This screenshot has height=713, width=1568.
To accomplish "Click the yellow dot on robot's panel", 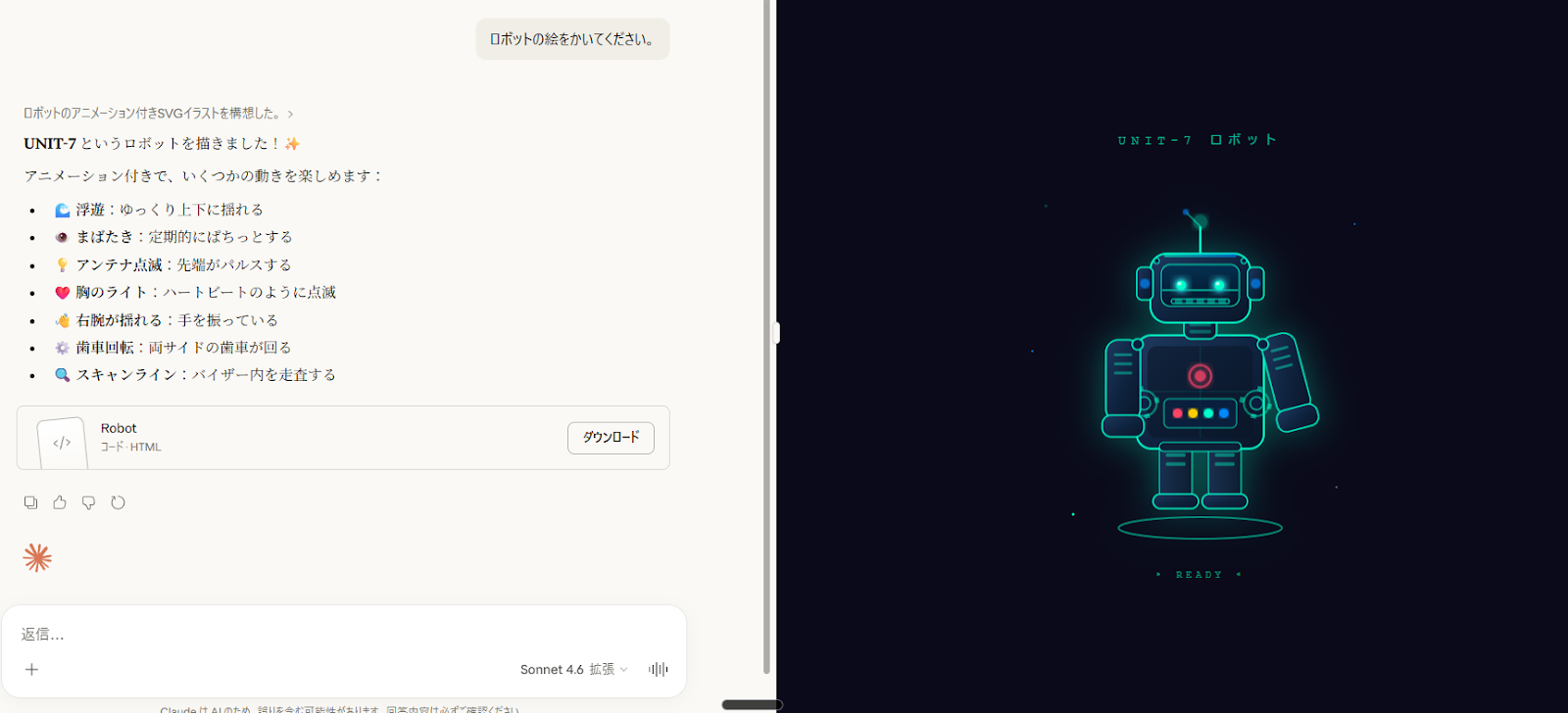I will coord(1193,413).
